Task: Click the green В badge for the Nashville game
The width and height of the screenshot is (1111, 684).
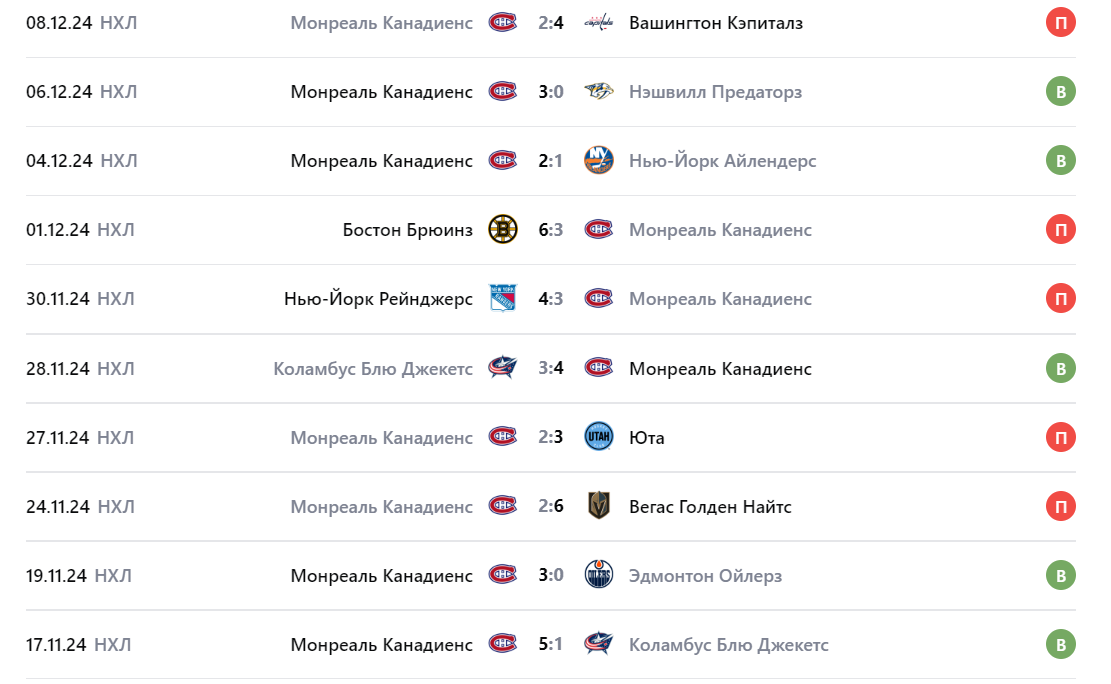Action: [x=1061, y=91]
